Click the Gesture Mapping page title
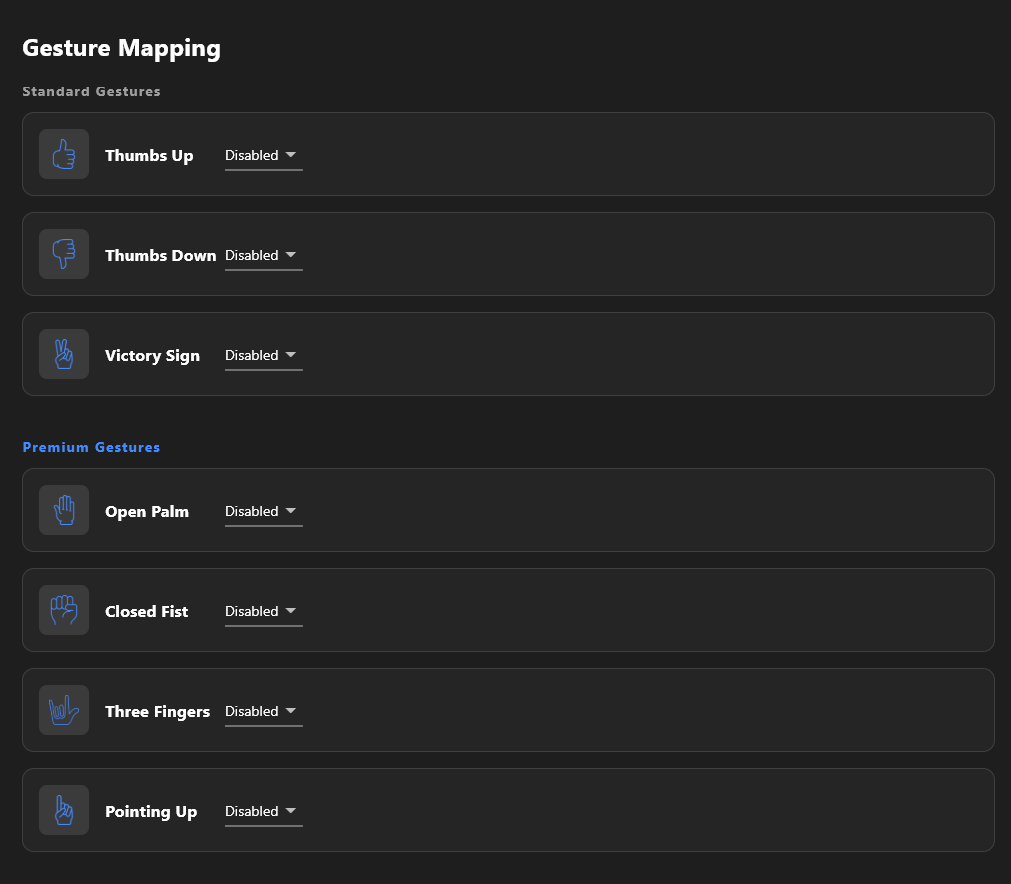Image resolution: width=1011 pixels, height=884 pixels. pos(121,48)
